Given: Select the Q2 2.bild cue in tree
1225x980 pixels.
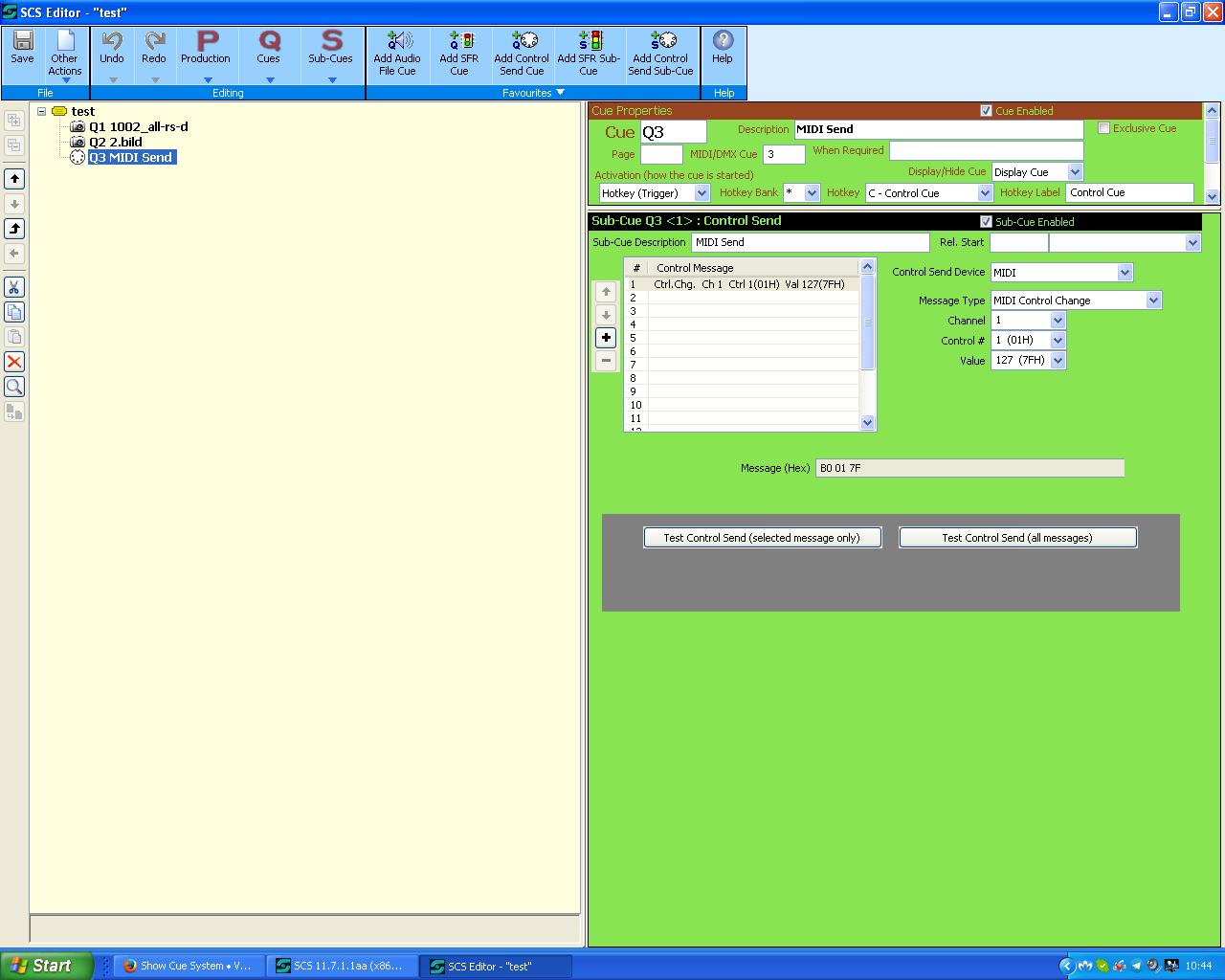Looking at the screenshot, I should pyautogui.click(x=115, y=142).
